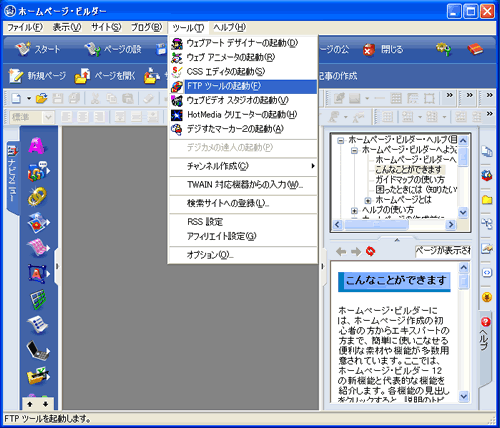This screenshot has width=500, height=428.
Task: Open the ブログ menu
Action: (146, 27)
